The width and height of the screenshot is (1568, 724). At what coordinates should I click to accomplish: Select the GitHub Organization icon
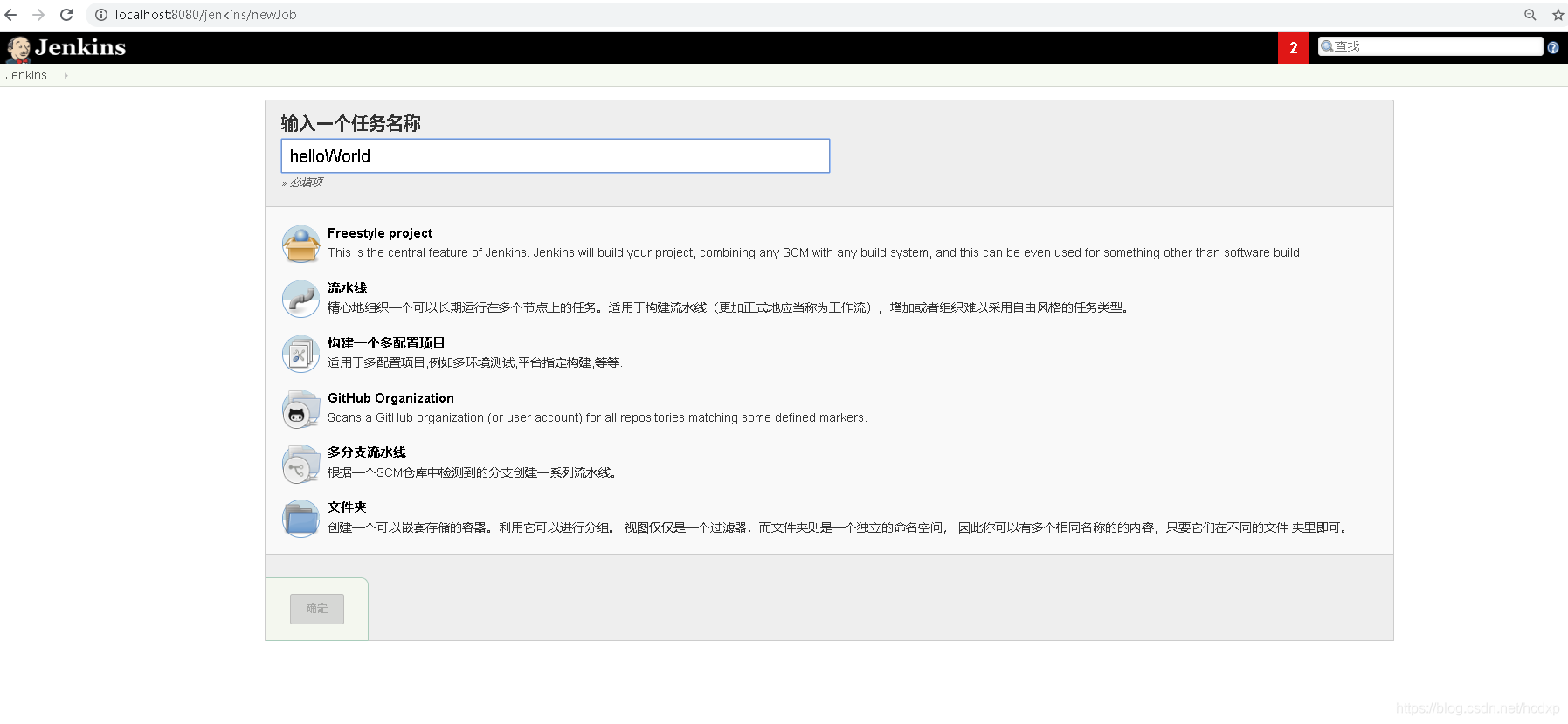click(301, 409)
